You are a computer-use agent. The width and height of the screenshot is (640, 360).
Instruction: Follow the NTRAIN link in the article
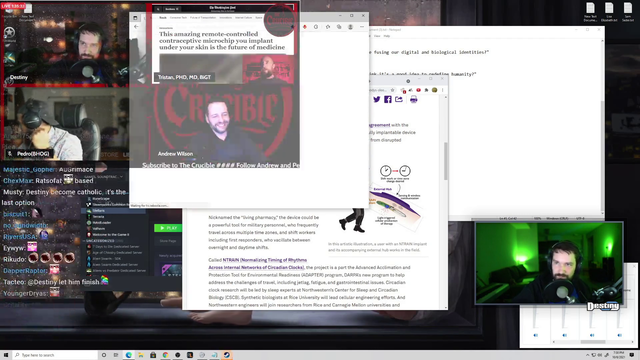pos(257,264)
